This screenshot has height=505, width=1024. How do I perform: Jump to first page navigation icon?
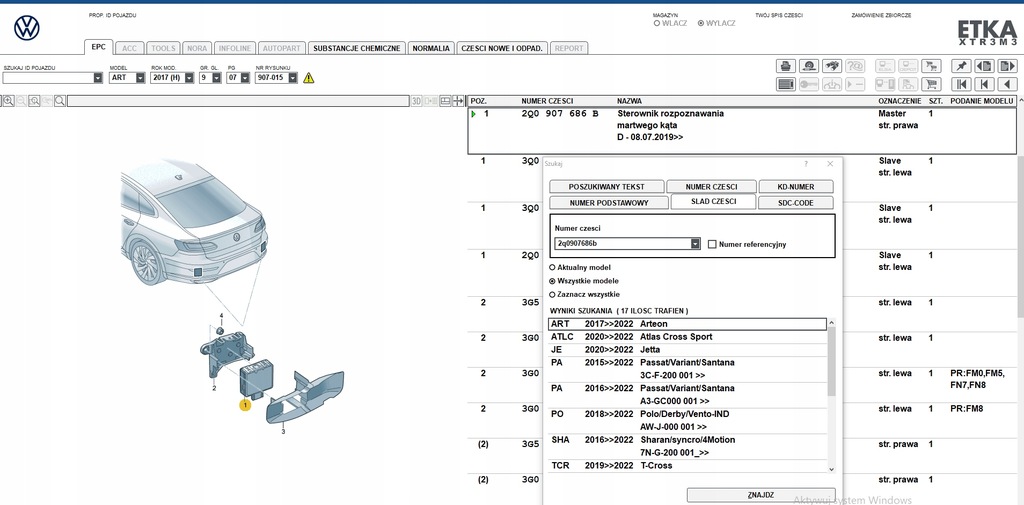(960, 84)
